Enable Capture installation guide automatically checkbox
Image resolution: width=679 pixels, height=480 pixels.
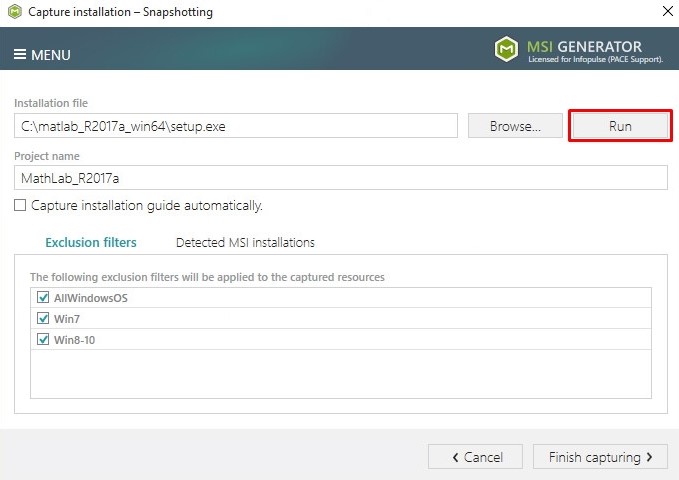(20, 205)
